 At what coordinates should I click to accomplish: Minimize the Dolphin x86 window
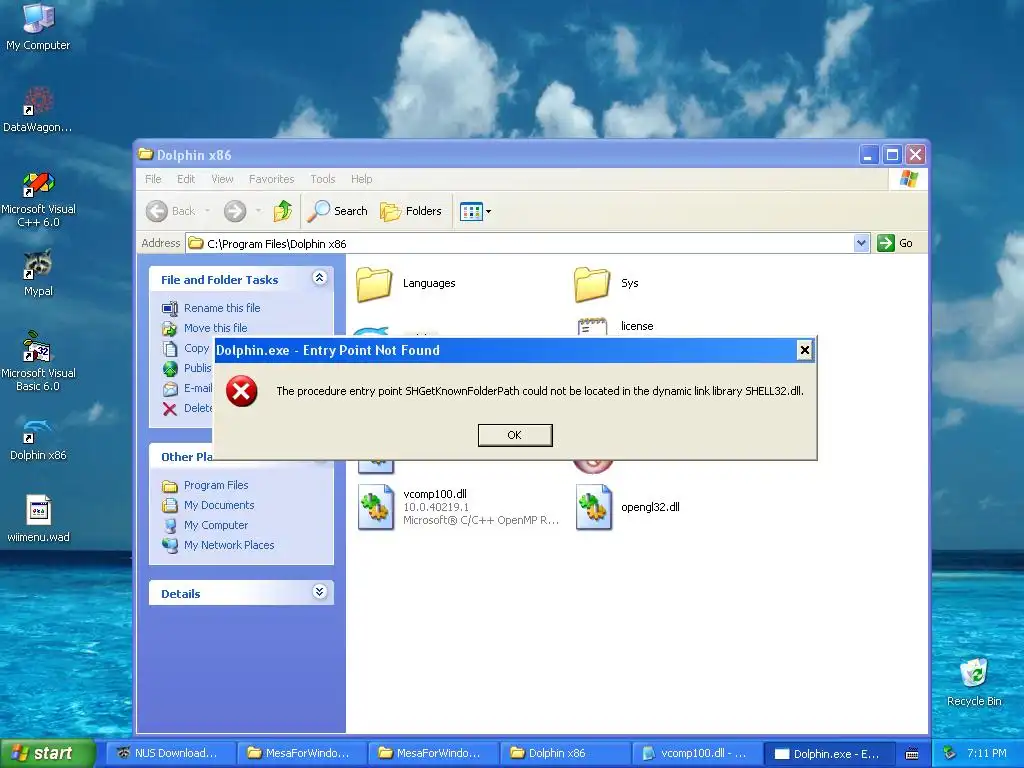click(x=869, y=155)
